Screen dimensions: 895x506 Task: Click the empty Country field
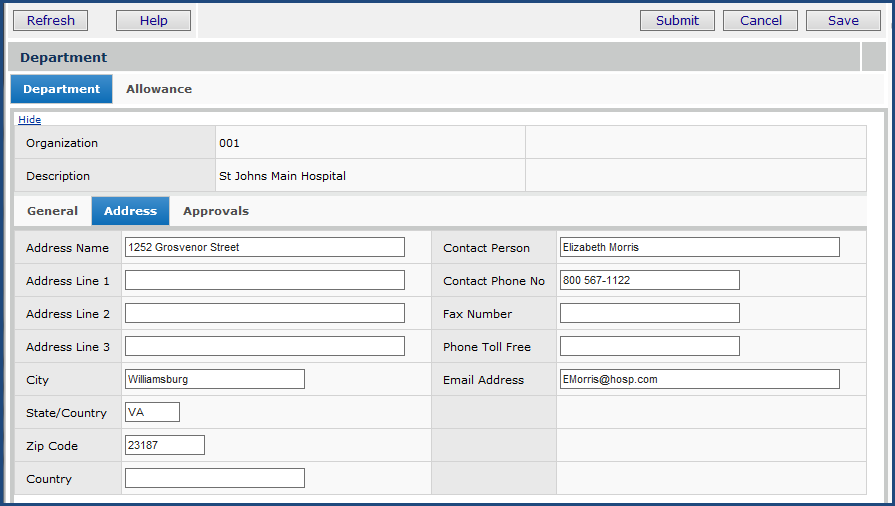[215, 478]
